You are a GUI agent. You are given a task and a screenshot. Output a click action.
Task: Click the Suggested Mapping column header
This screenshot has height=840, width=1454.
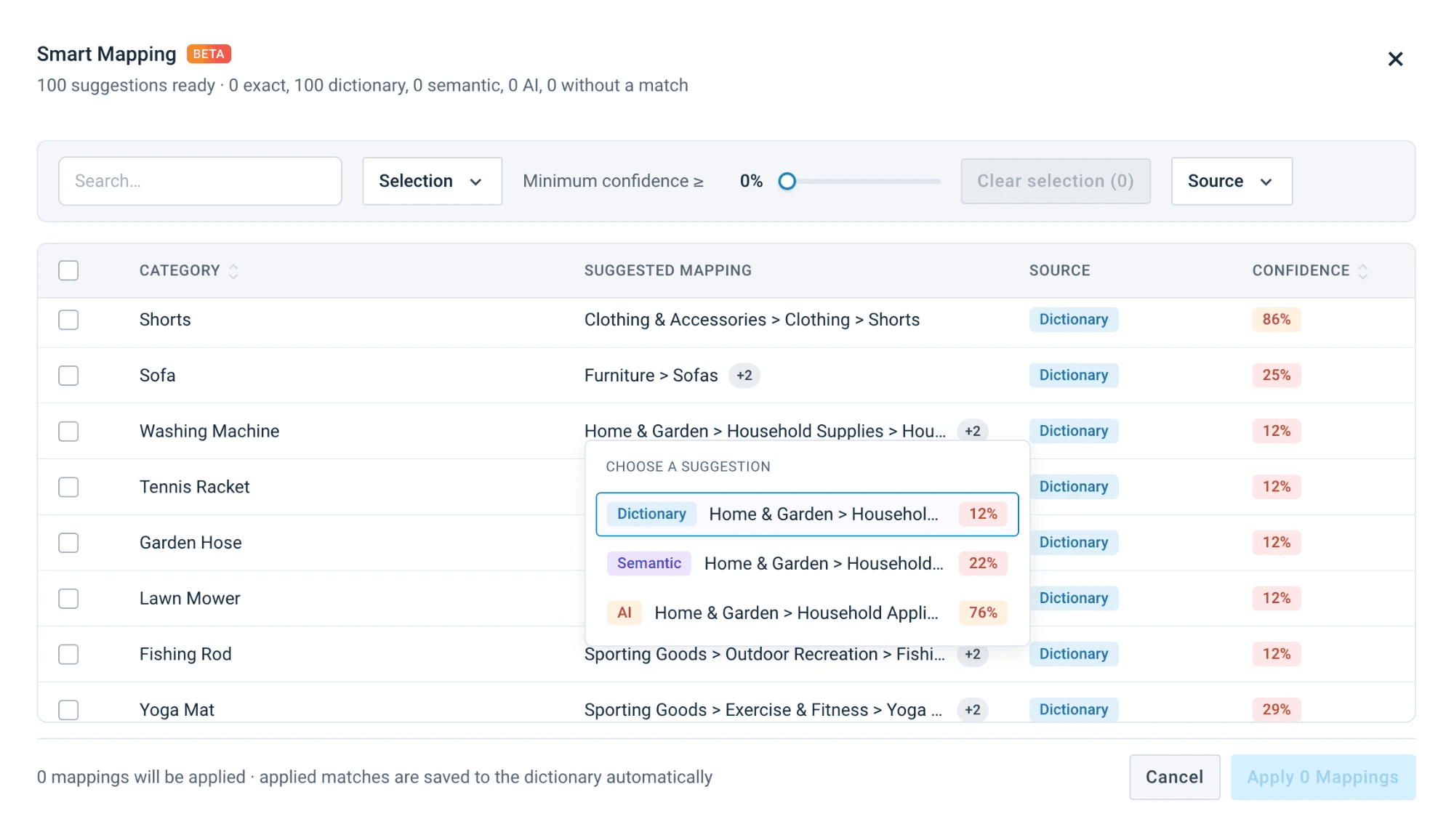667,270
